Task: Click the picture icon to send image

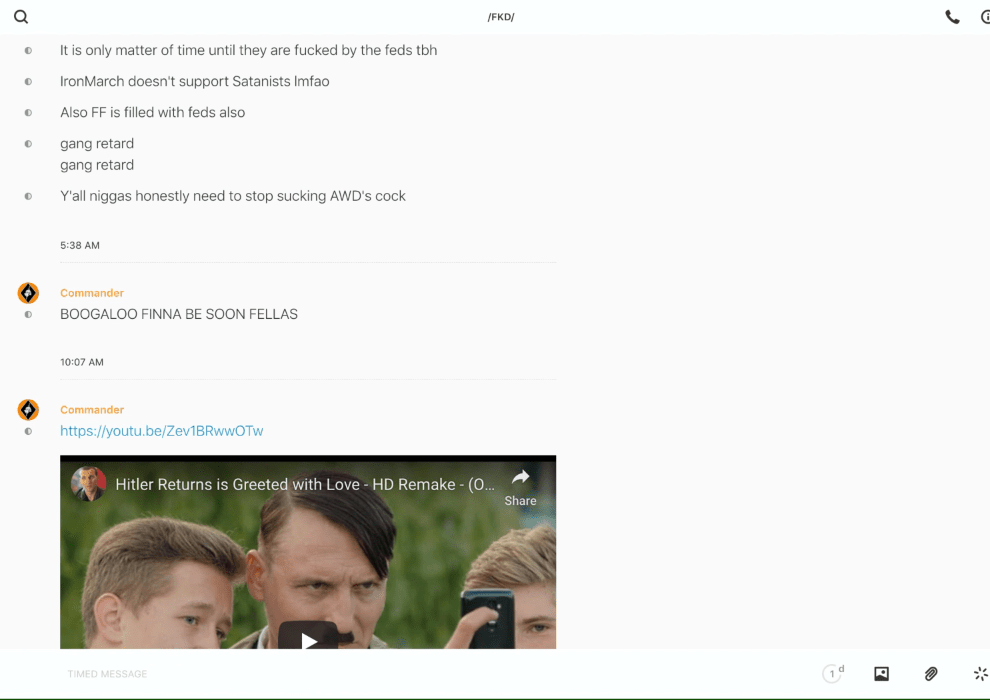Action: (881, 674)
